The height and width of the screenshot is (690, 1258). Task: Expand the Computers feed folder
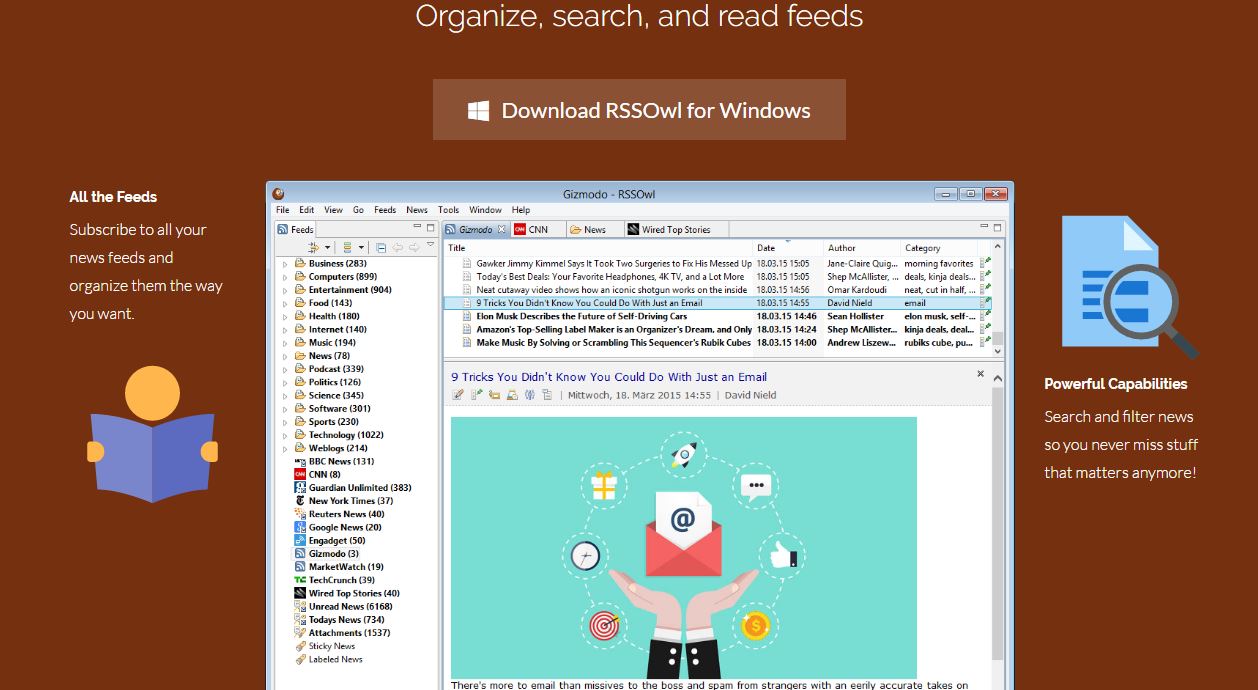point(284,277)
